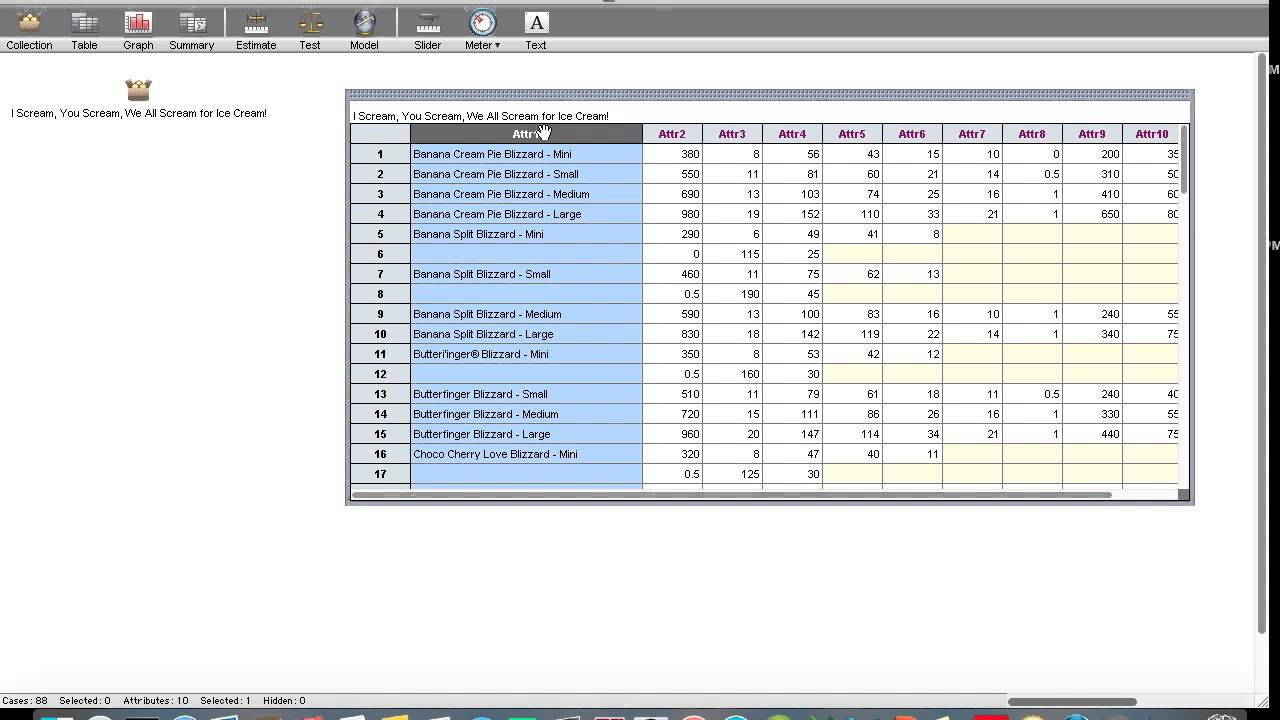Image resolution: width=1280 pixels, height=720 pixels.
Task: Click the empty name cell in row 8
Action: click(526, 294)
